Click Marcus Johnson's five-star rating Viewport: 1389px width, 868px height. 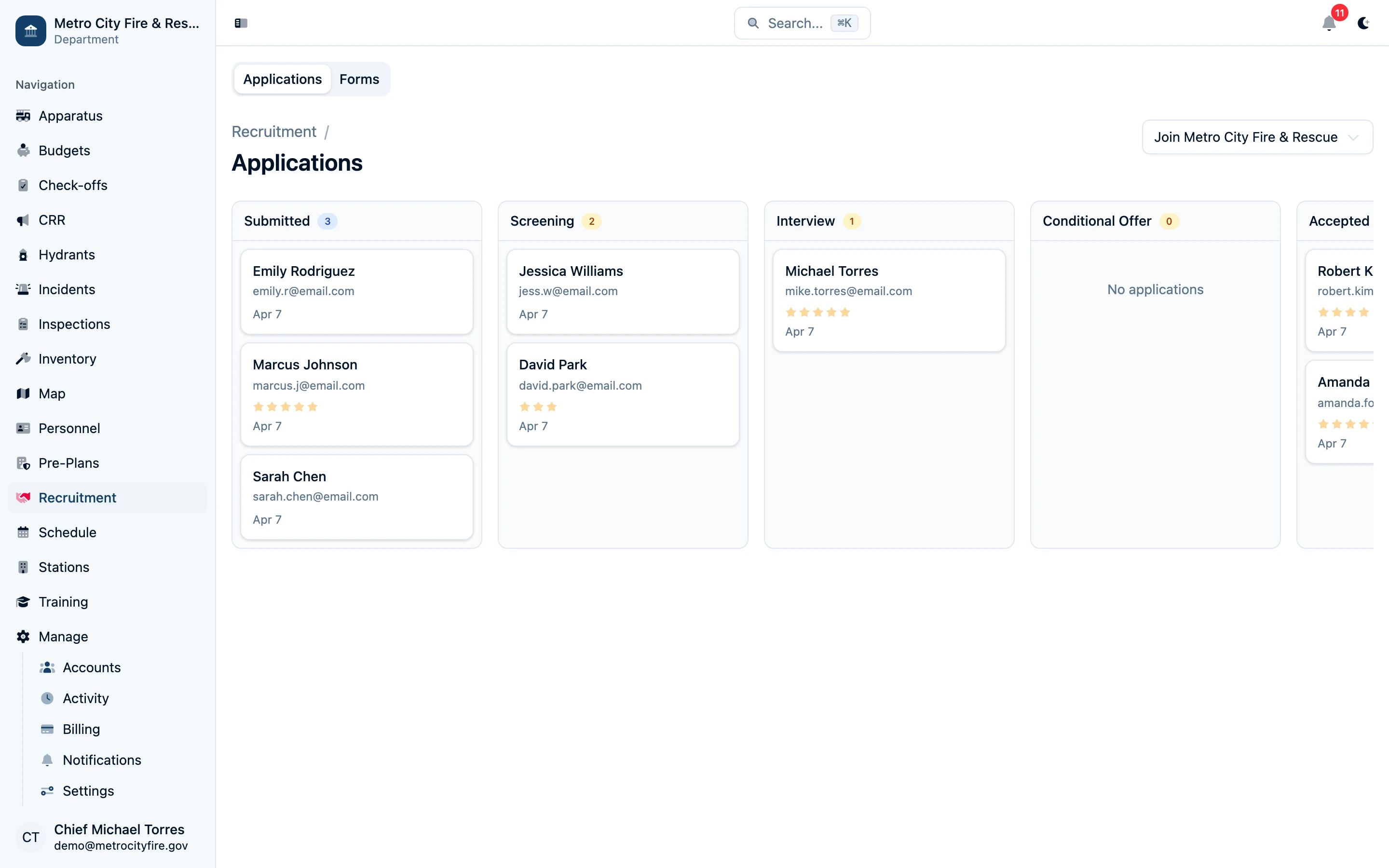tap(285, 407)
